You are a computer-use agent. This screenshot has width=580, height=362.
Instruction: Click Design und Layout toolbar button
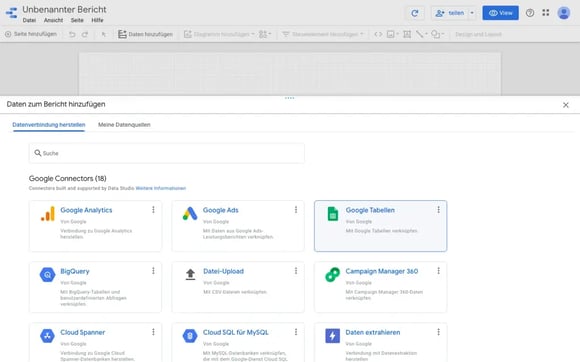tap(478, 34)
